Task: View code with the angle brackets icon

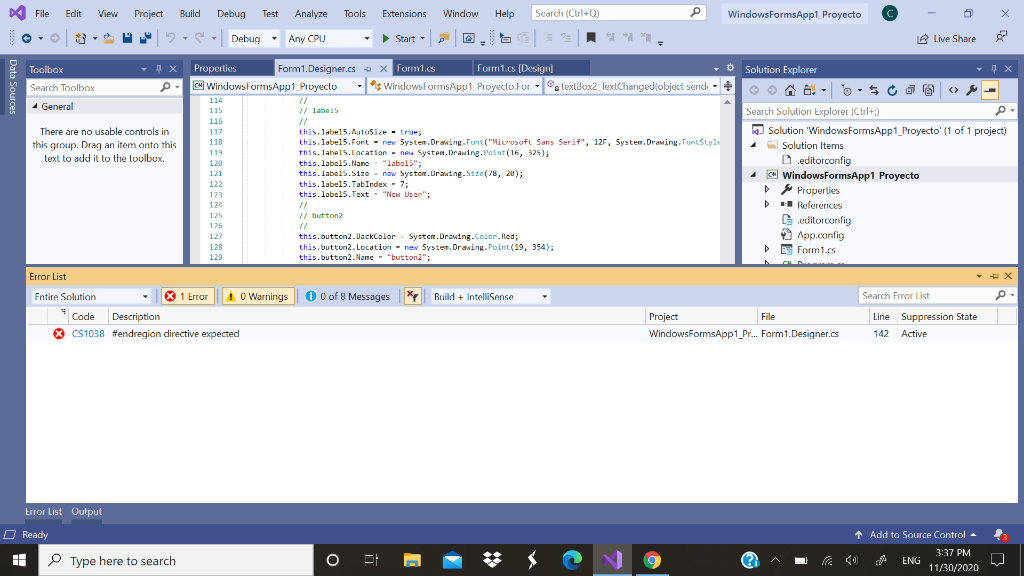Action: (x=953, y=90)
